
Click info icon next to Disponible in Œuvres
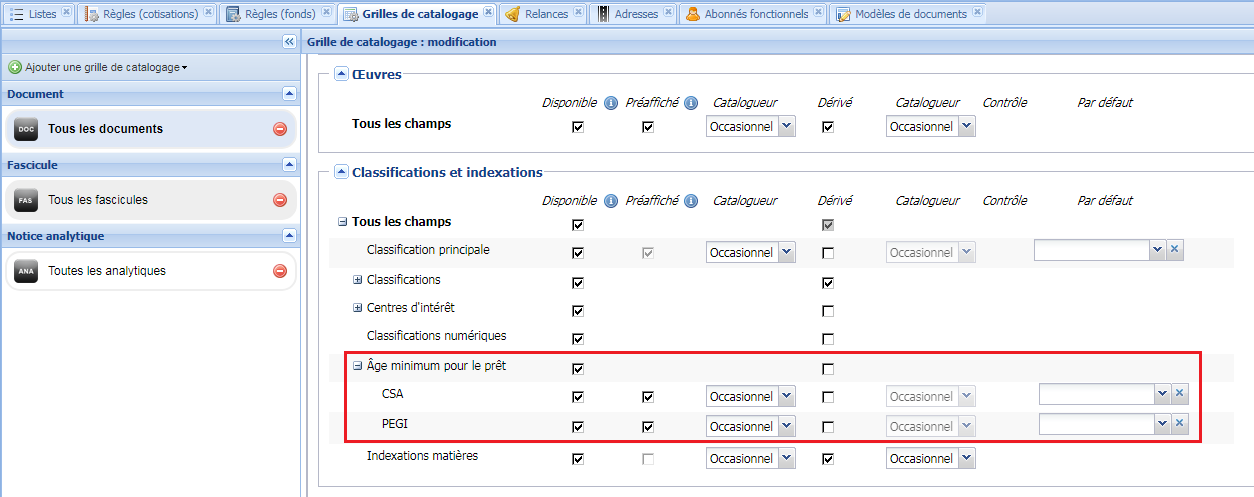610,103
